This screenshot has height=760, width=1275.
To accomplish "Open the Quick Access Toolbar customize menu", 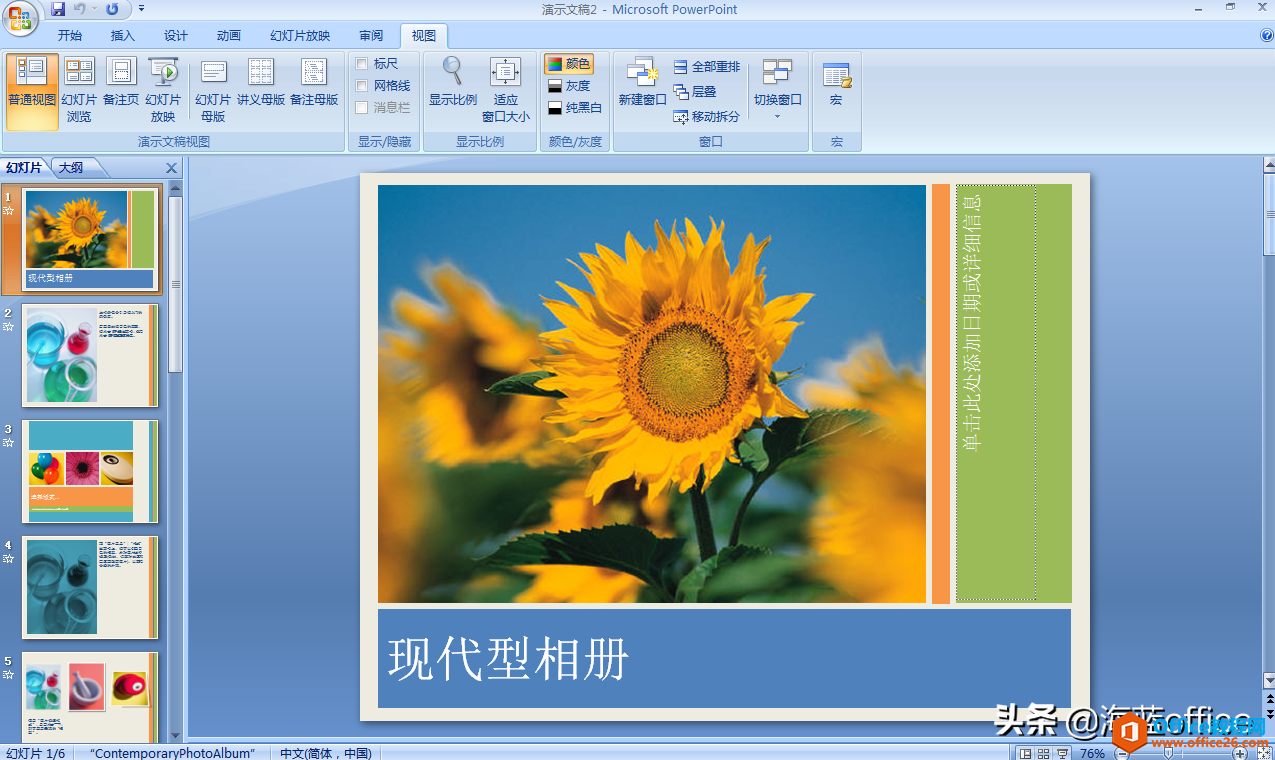I will [x=139, y=9].
